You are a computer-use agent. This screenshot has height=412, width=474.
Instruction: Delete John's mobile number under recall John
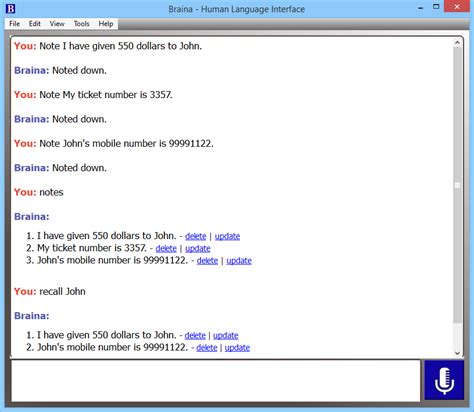click(x=207, y=348)
